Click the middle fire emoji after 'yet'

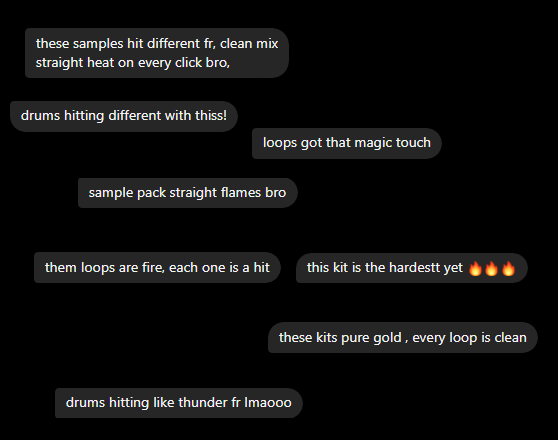click(491, 268)
